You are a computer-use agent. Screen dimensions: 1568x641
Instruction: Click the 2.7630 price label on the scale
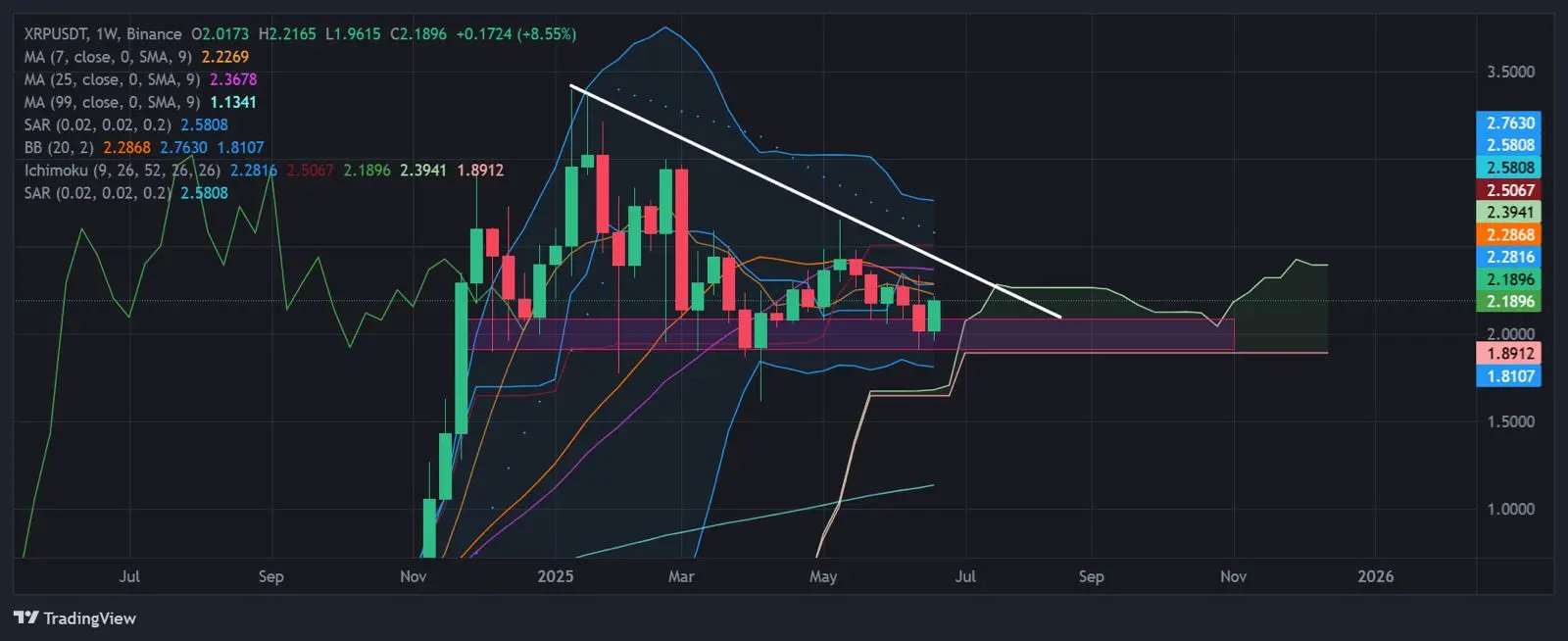pyautogui.click(x=1509, y=123)
